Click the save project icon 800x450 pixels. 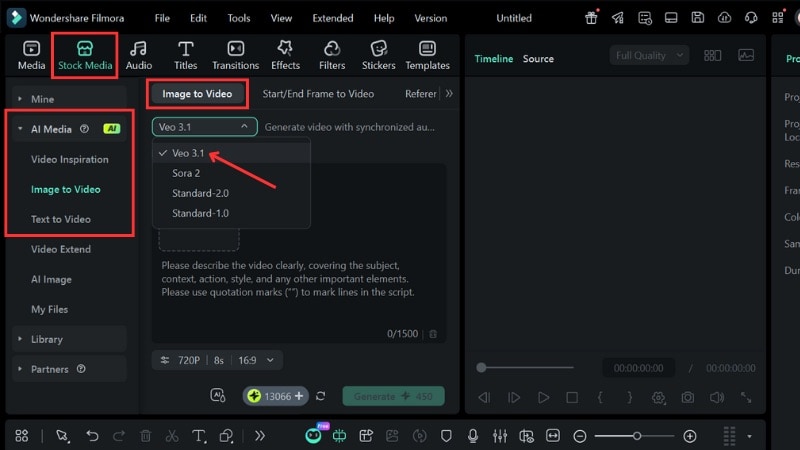697,18
